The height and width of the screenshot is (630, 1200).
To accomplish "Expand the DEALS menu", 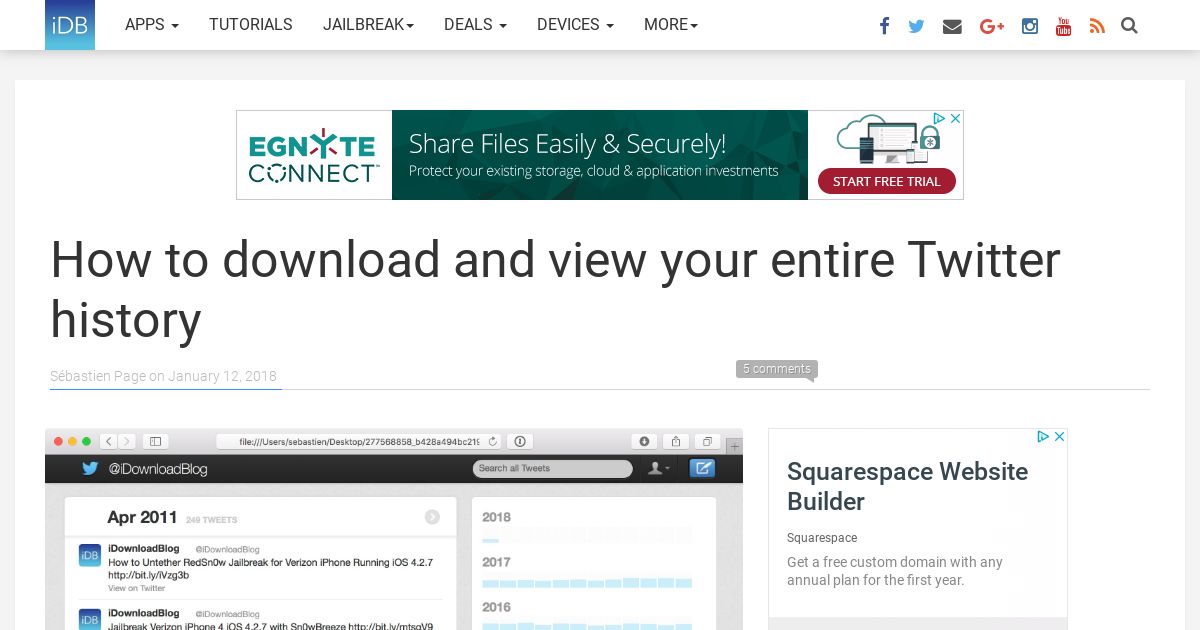I will (x=475, y=25).
